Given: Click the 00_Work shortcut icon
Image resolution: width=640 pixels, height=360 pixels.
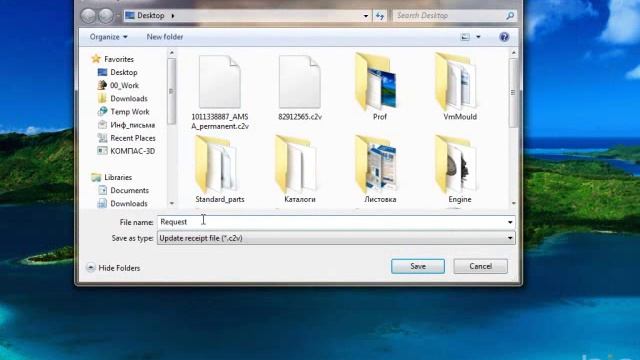Looking at the screenshot, I should point(102,85).
